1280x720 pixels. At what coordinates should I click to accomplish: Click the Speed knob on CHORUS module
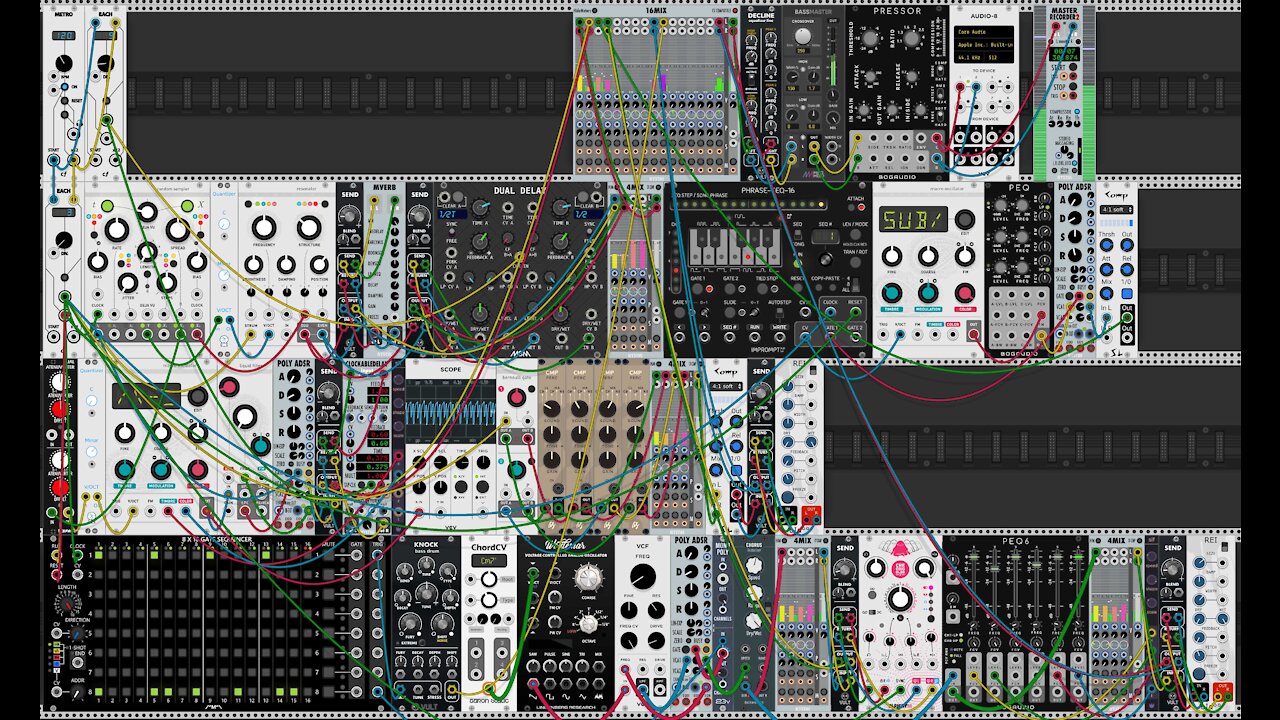(754, 565)
